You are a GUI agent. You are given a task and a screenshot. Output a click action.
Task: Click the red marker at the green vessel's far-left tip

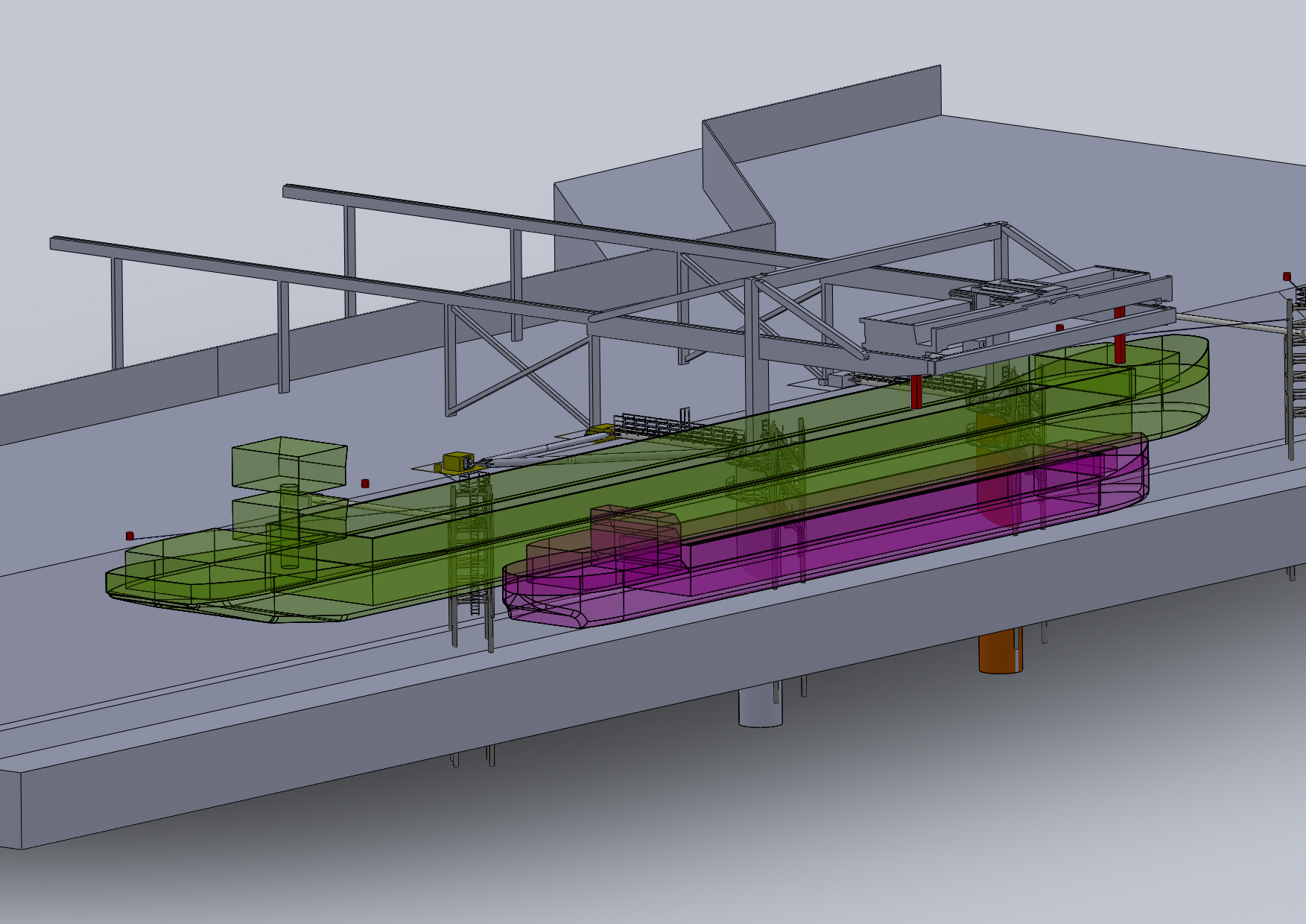(x=130, y=536)
